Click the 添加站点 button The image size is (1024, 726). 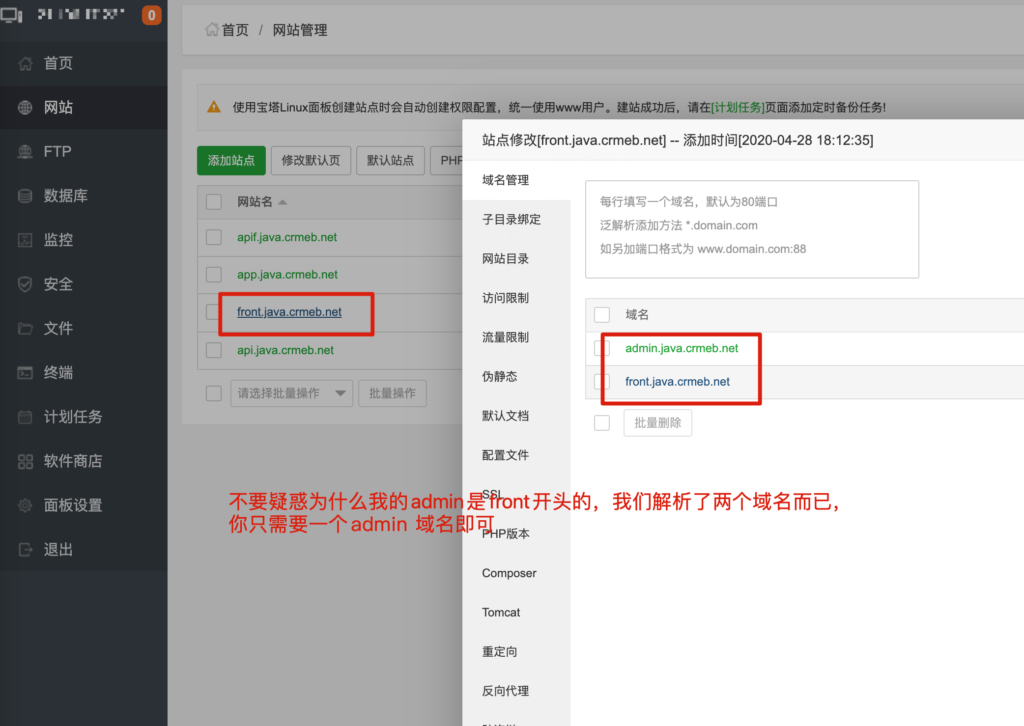coord(231,160)
